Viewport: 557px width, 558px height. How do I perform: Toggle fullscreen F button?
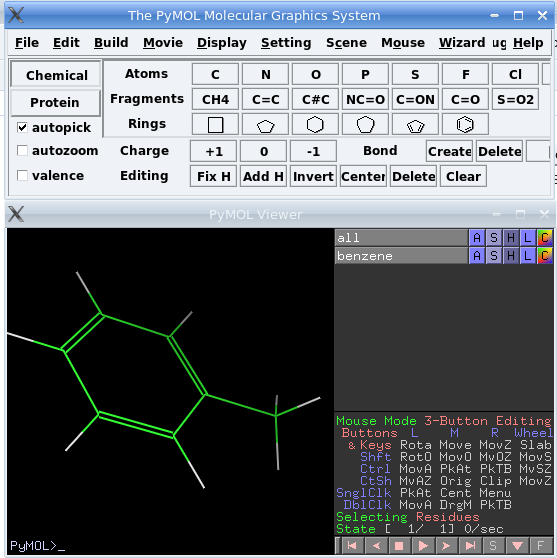point(540,546)
